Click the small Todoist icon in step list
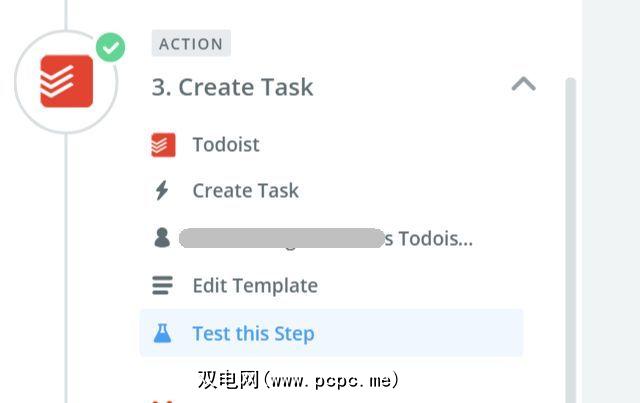Image resolution: width=640 pixels, height=403 pixels. 162,145
